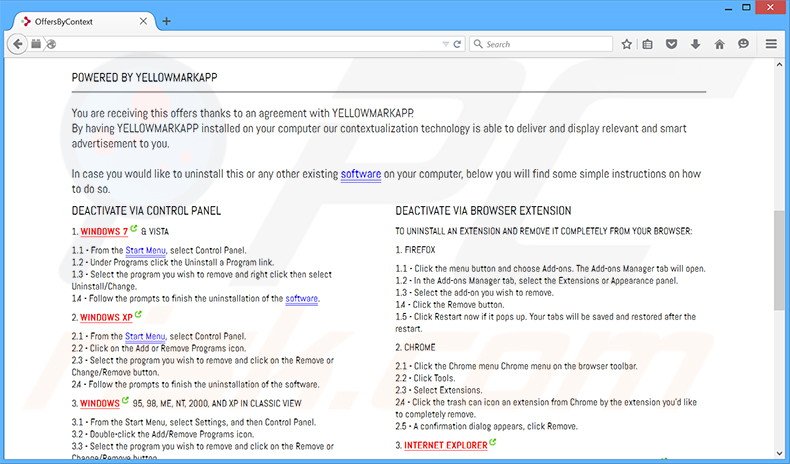Click '3.2 - Double-click the Add/Remove Programs icon.' line
790x464 pixels.
[x=163, y=434]
